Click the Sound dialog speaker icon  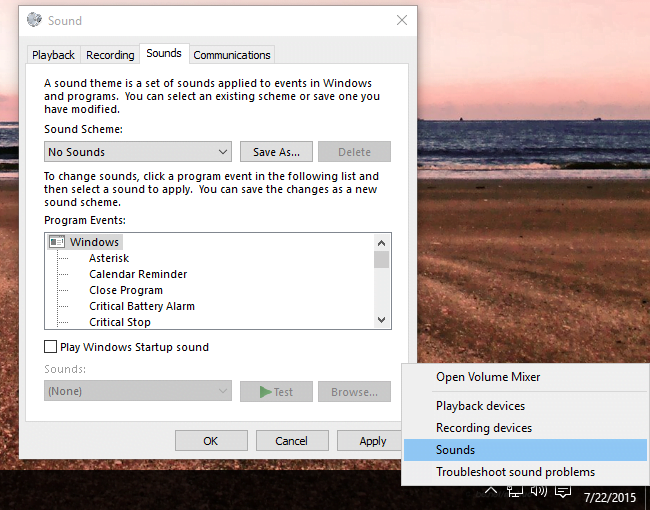pyautogui.click(x=34, y=19)
